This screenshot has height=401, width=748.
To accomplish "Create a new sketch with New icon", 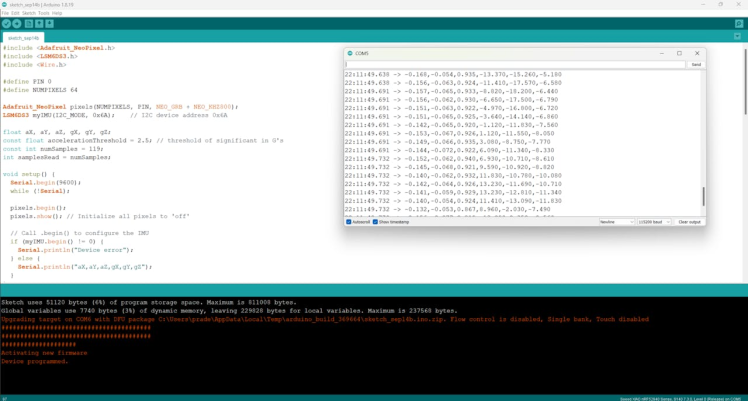I will click(x=29, y=23).
